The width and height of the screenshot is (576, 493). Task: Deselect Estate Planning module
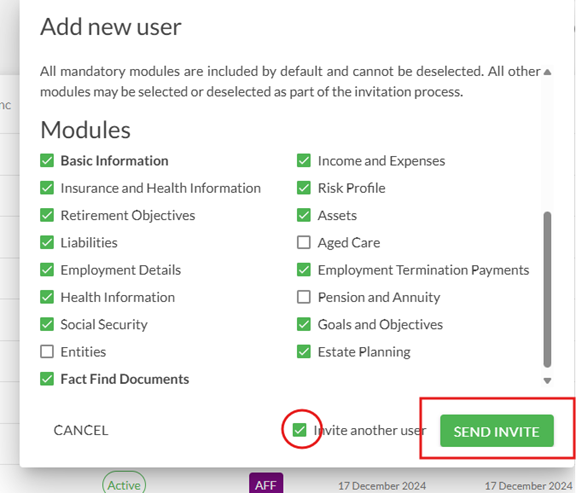(304, 352)
